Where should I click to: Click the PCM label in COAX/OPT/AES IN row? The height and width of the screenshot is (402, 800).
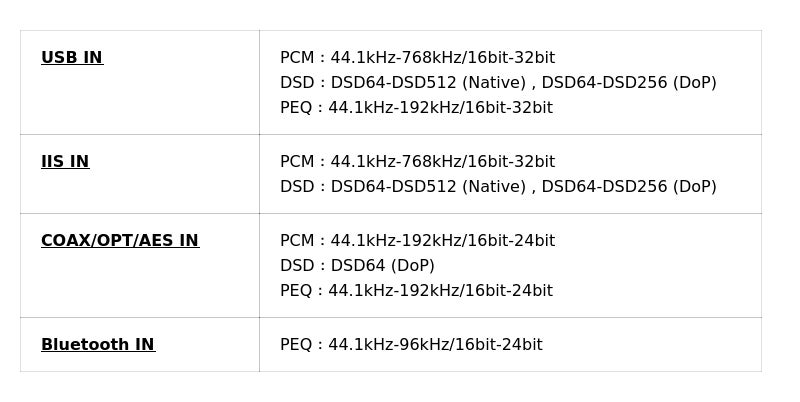[x=296, y=241]
